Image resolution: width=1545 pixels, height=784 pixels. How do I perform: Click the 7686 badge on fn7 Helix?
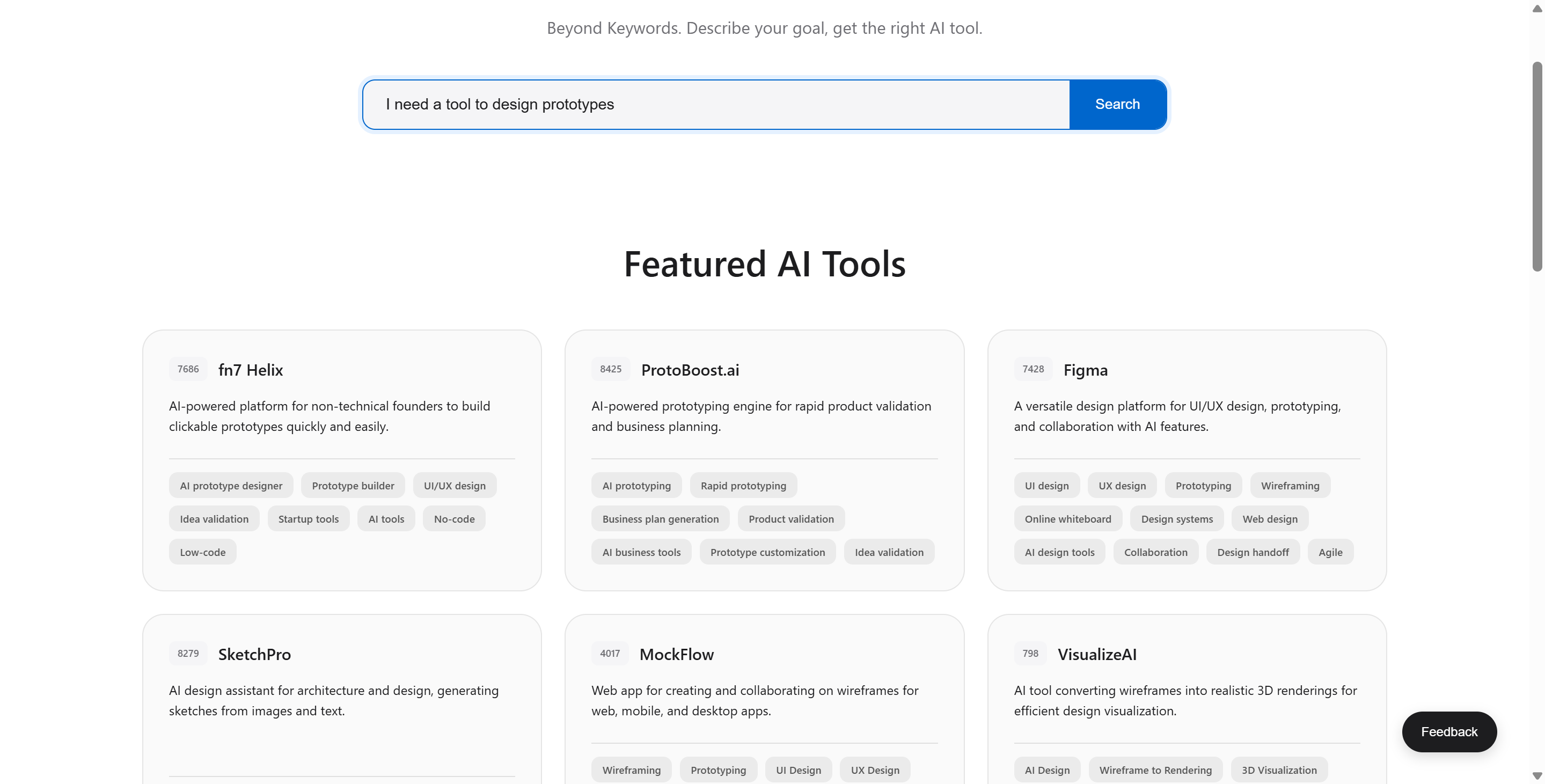click(188, 369)
